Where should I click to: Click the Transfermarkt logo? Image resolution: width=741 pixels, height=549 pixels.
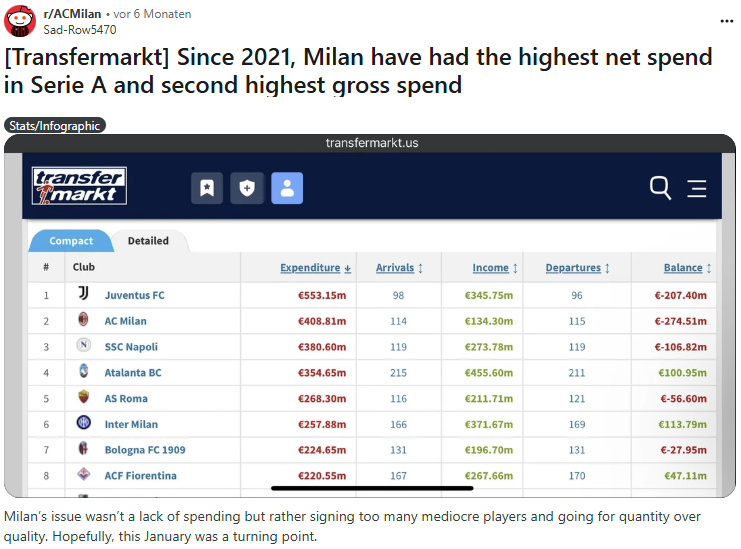tap(79, 187)
